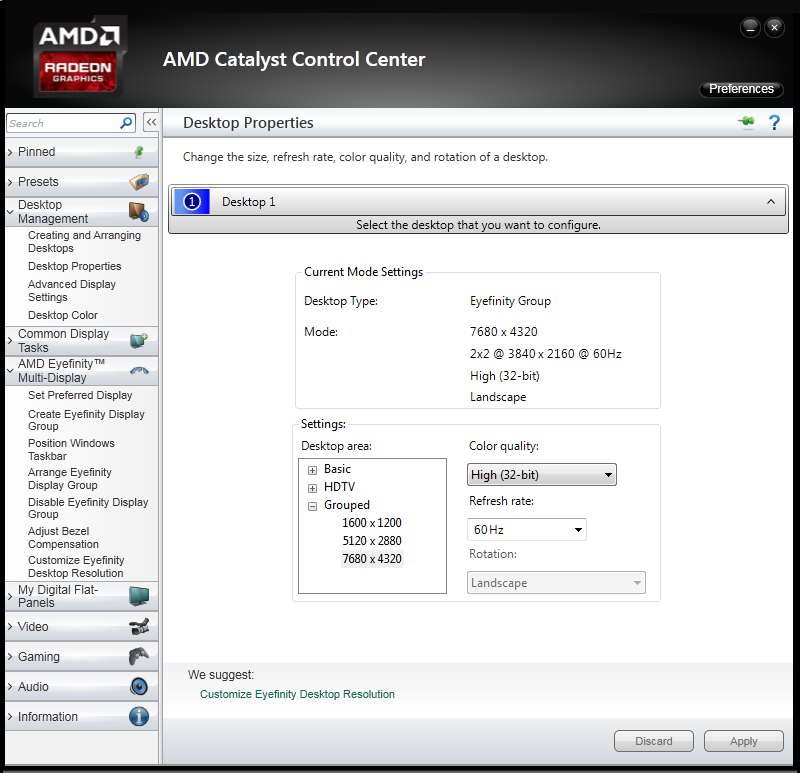Viewport: 800px width, 773px height.
Task: Select 7680 x 4320 grouped resolution
Action: point(372,559)
